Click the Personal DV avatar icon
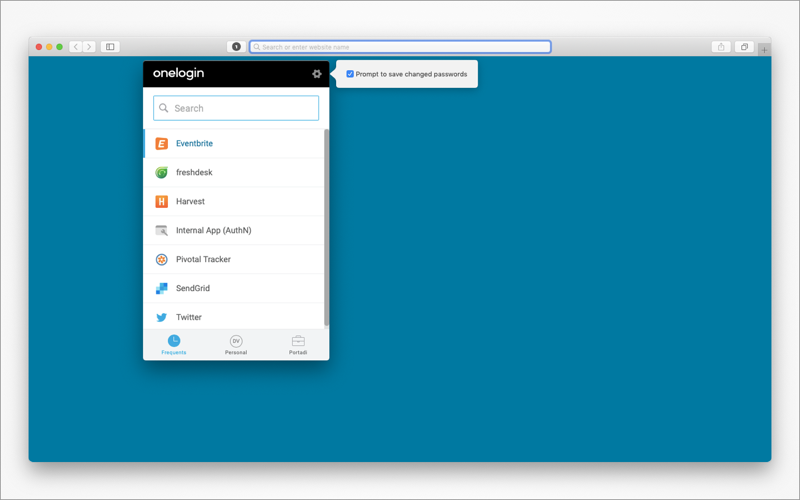The height and width of the screenshot is (500, 800). click(236, 341)
